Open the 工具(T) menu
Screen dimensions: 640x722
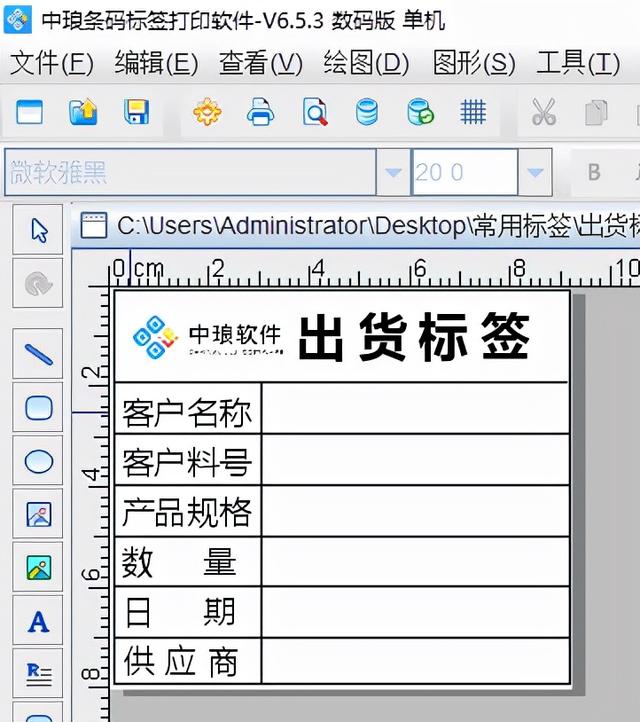point(578,63)
